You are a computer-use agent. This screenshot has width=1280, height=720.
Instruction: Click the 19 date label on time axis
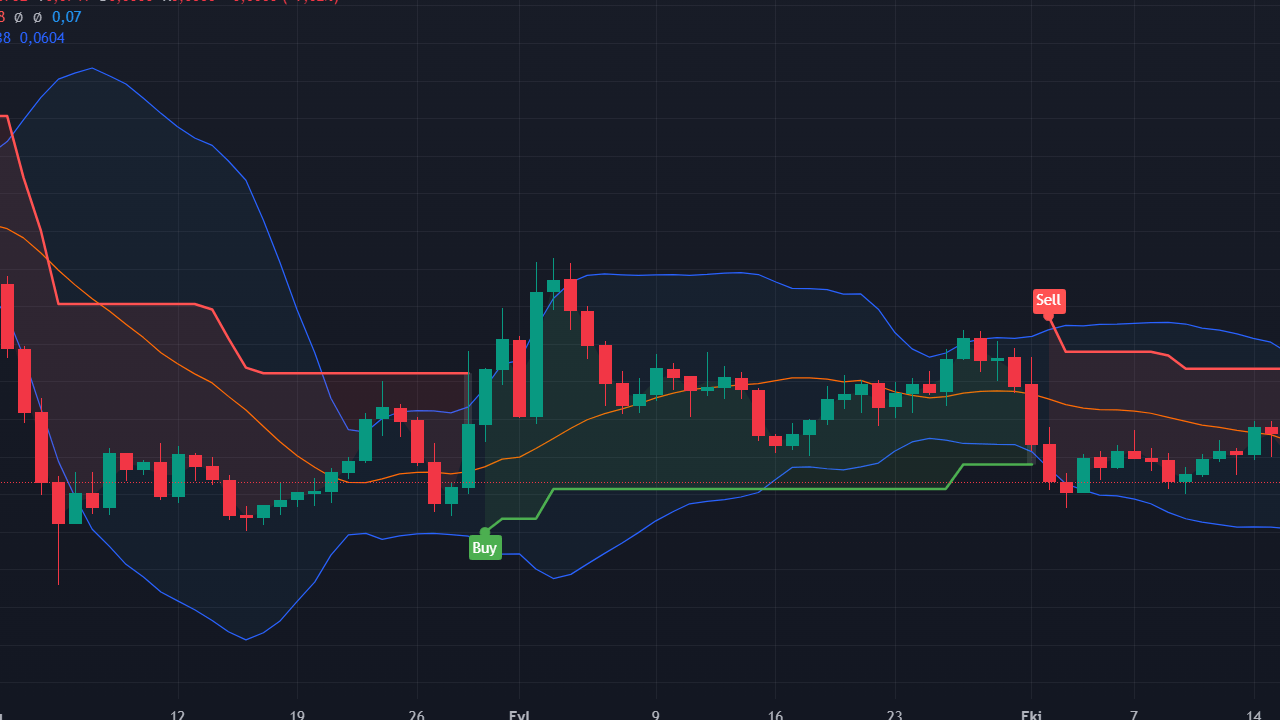(297, 714)
